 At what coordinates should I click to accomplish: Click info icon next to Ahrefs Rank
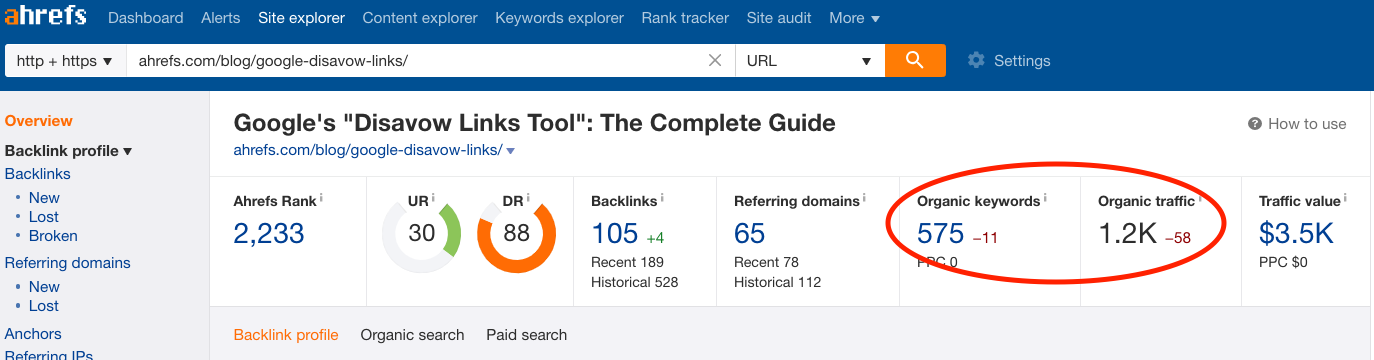click(x=321, y=198)
